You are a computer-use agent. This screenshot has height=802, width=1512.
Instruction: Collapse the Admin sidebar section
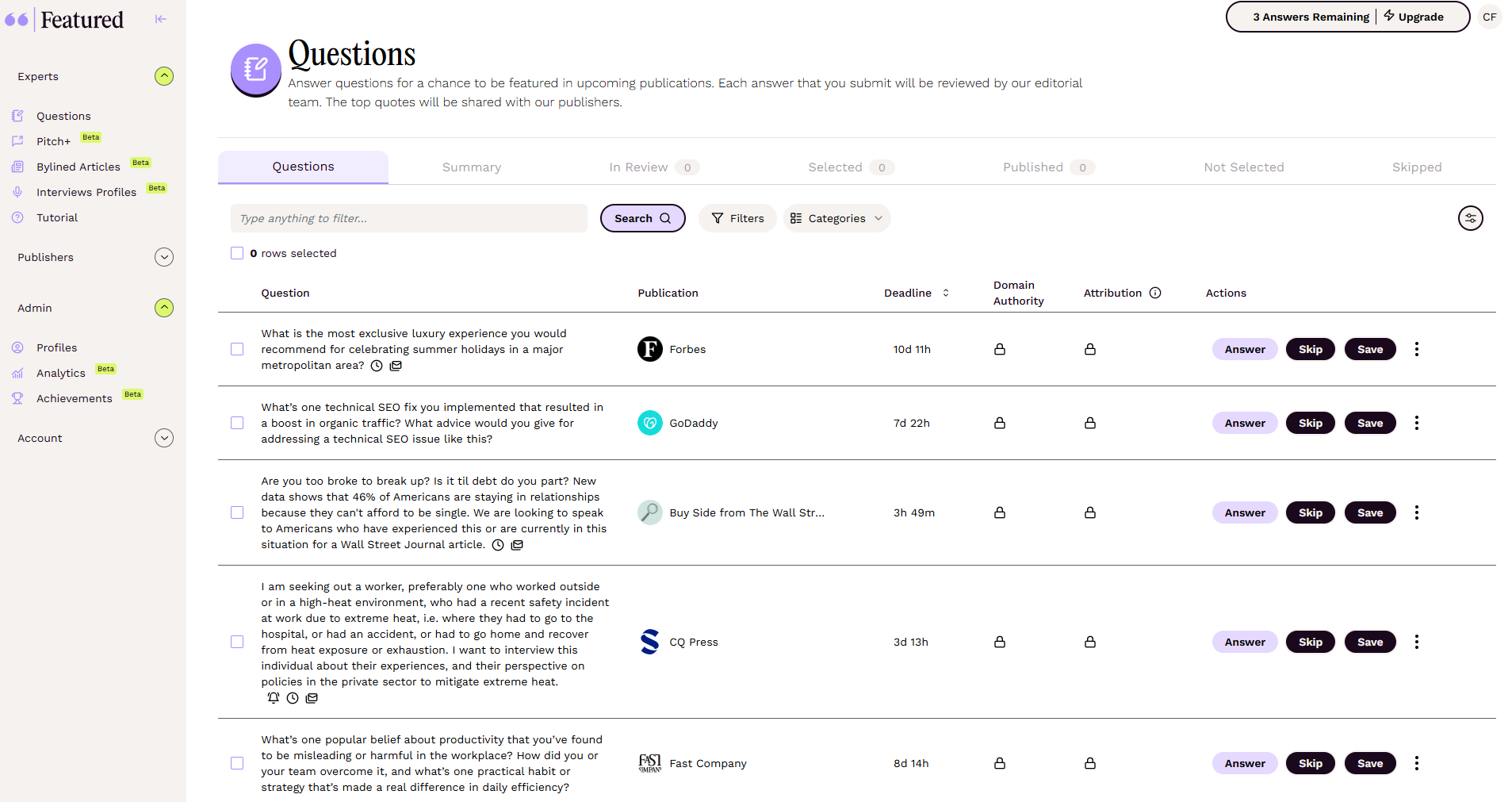click(164, 308)
